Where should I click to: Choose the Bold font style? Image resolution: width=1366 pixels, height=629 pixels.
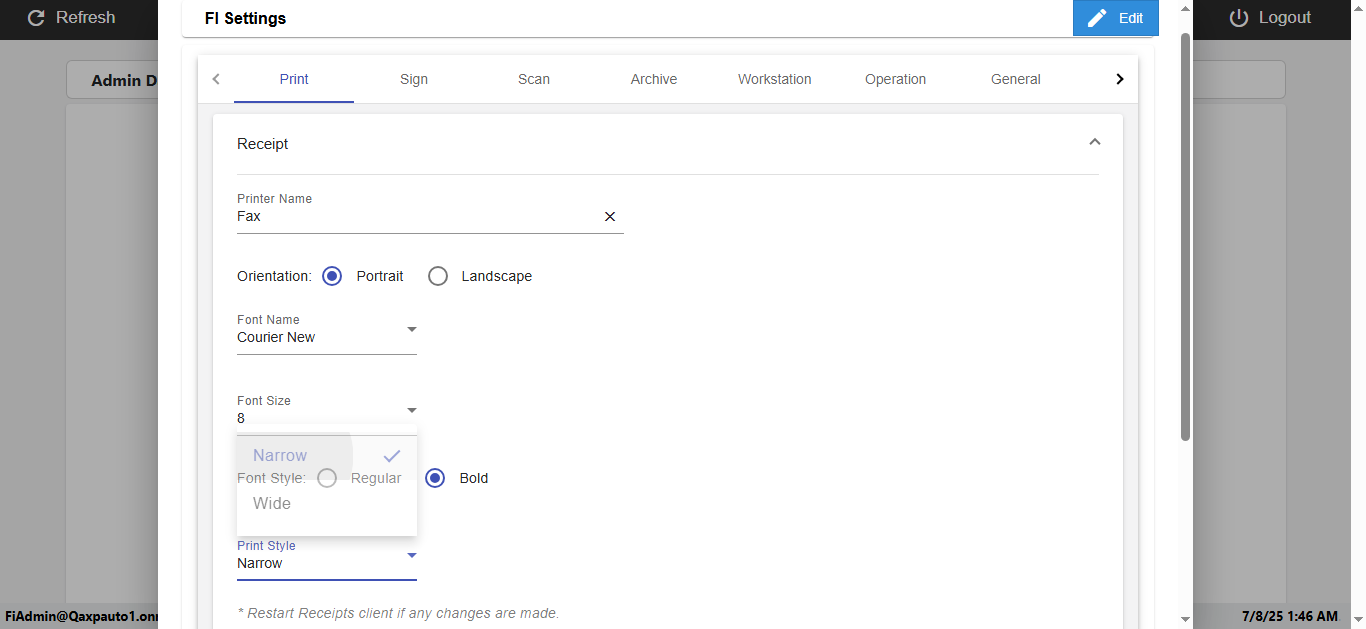pyautogui.click(x=435, y=478)
